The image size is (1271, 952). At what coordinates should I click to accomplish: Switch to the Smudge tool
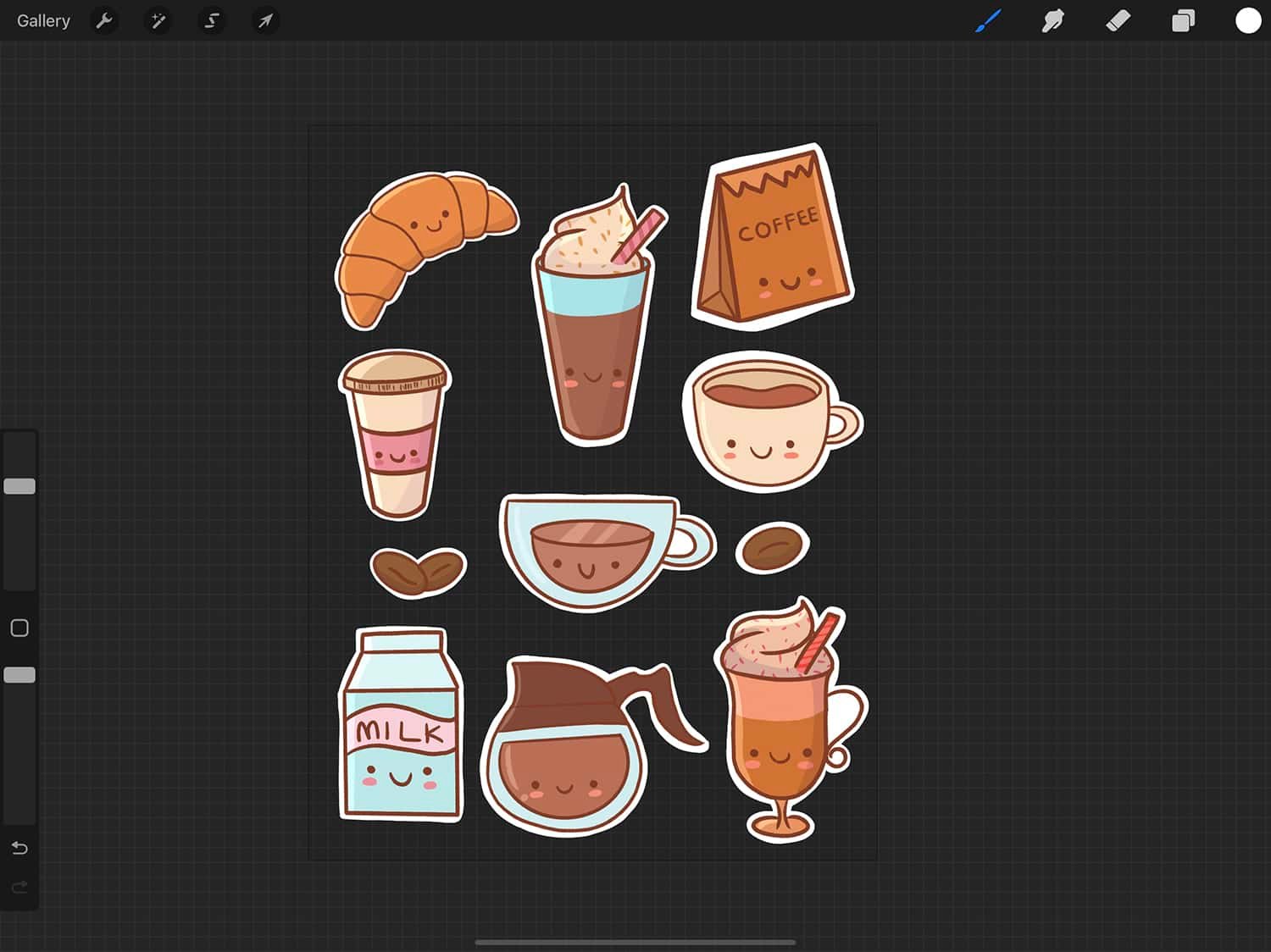[1053, 20]
